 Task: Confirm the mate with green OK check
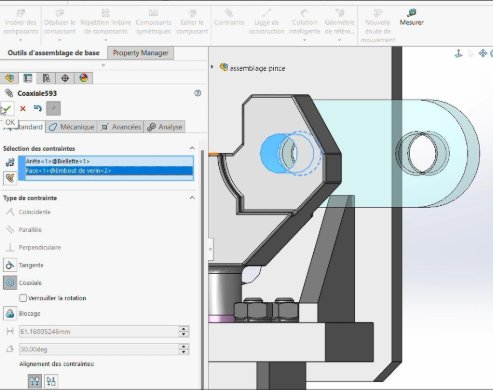[x=7, y=109]
